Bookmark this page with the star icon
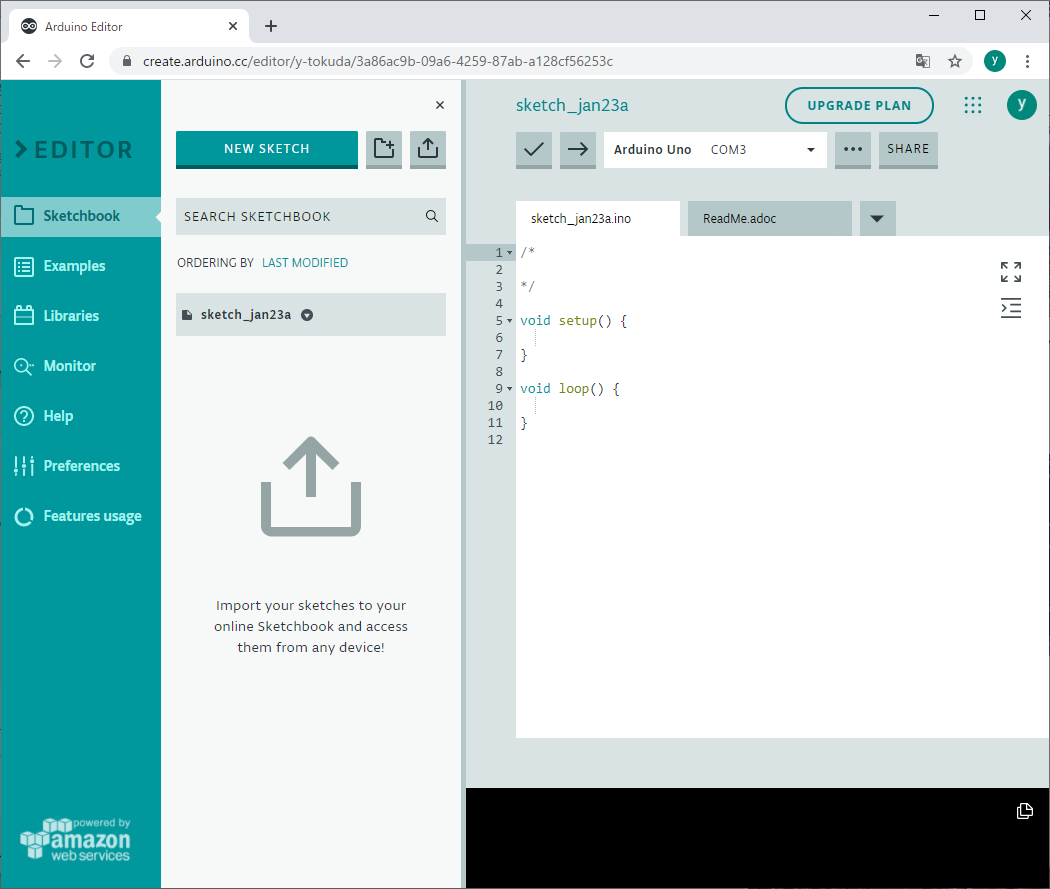This screenshot has height=889, width=1050. tap(955, 61)
